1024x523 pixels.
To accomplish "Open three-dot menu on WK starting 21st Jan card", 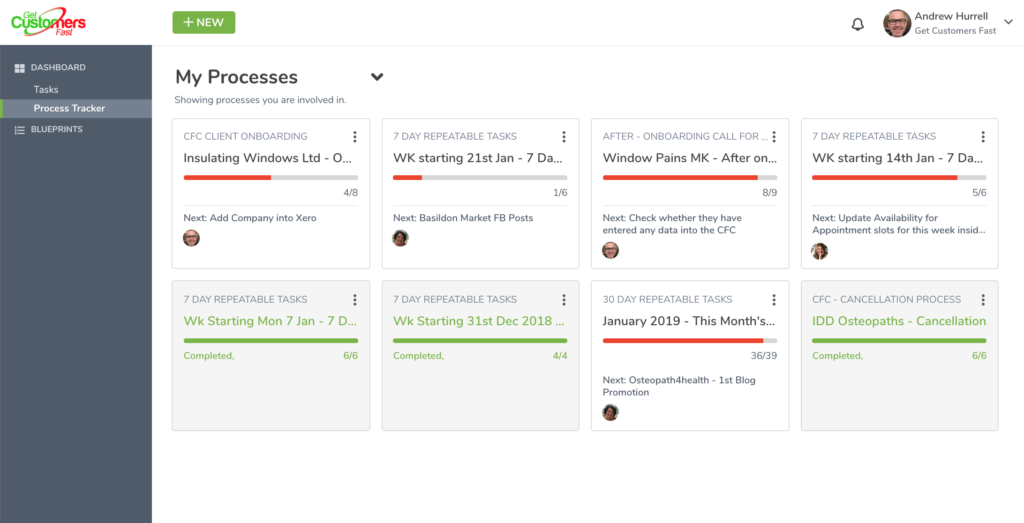I will pos(564,136).
